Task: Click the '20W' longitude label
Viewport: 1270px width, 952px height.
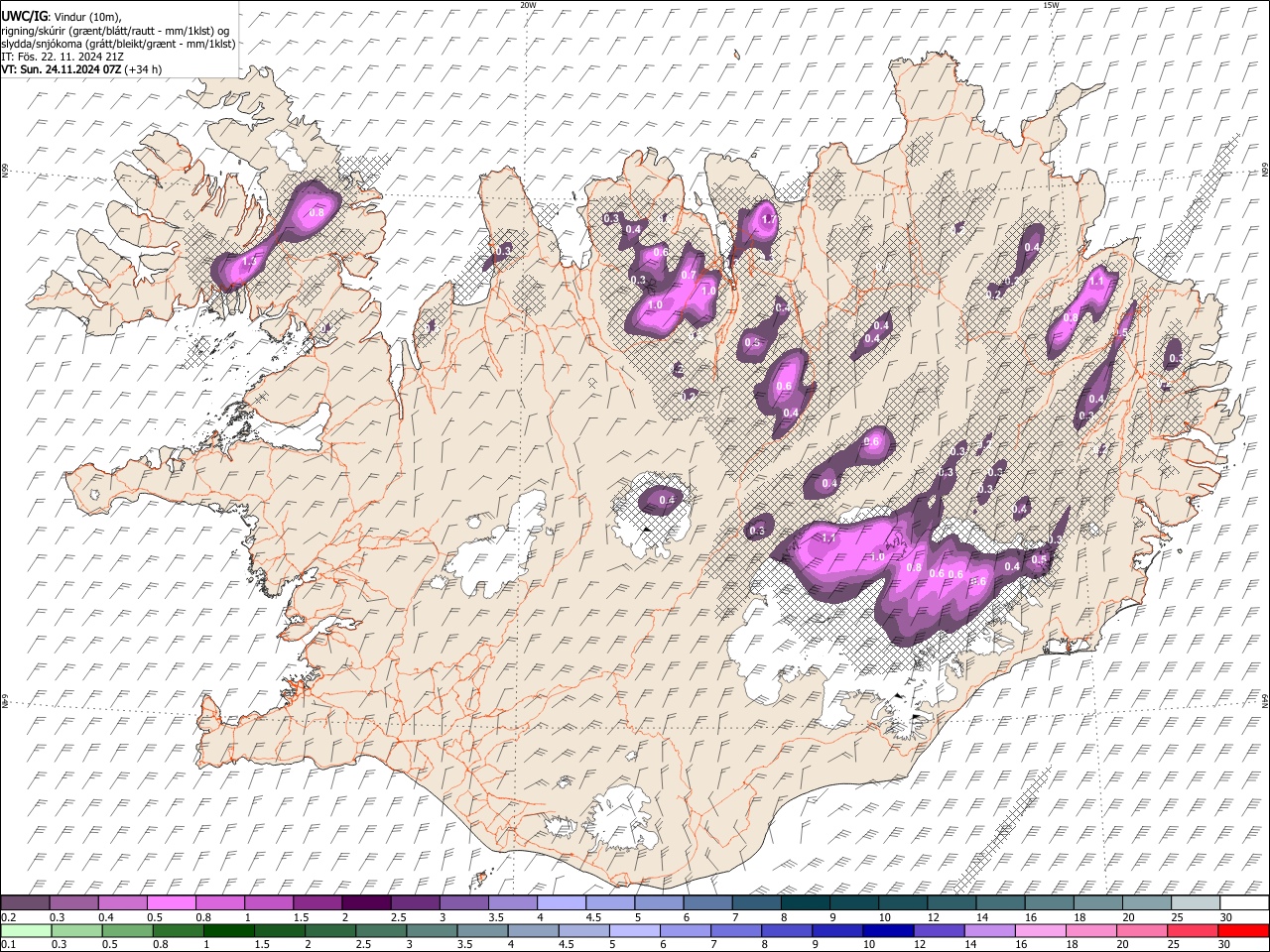Action: tap(528, 5)
